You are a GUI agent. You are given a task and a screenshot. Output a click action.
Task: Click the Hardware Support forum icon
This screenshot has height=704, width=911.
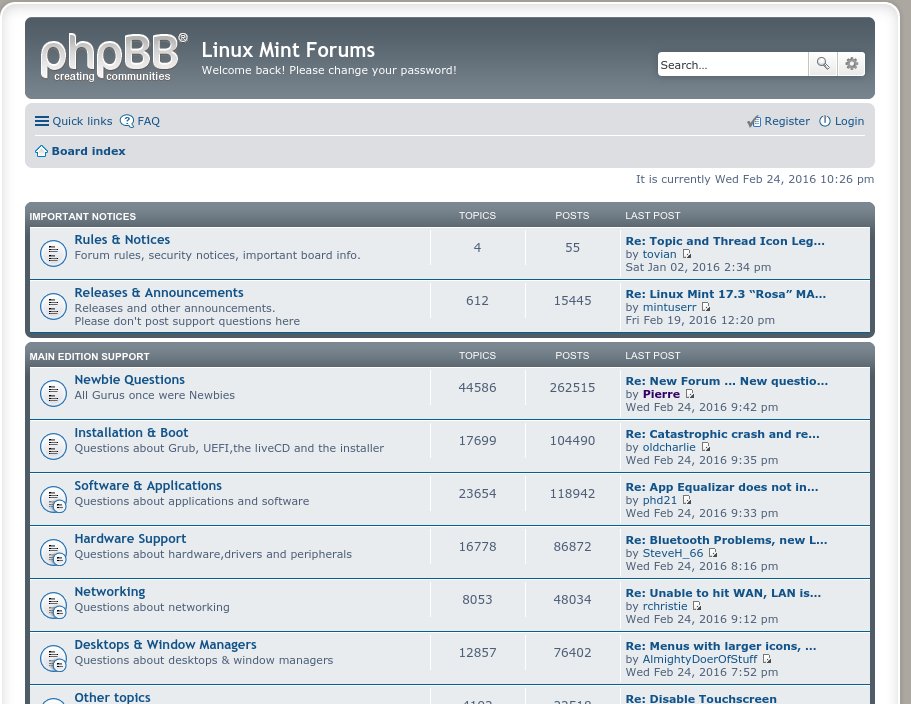[53, 552]
